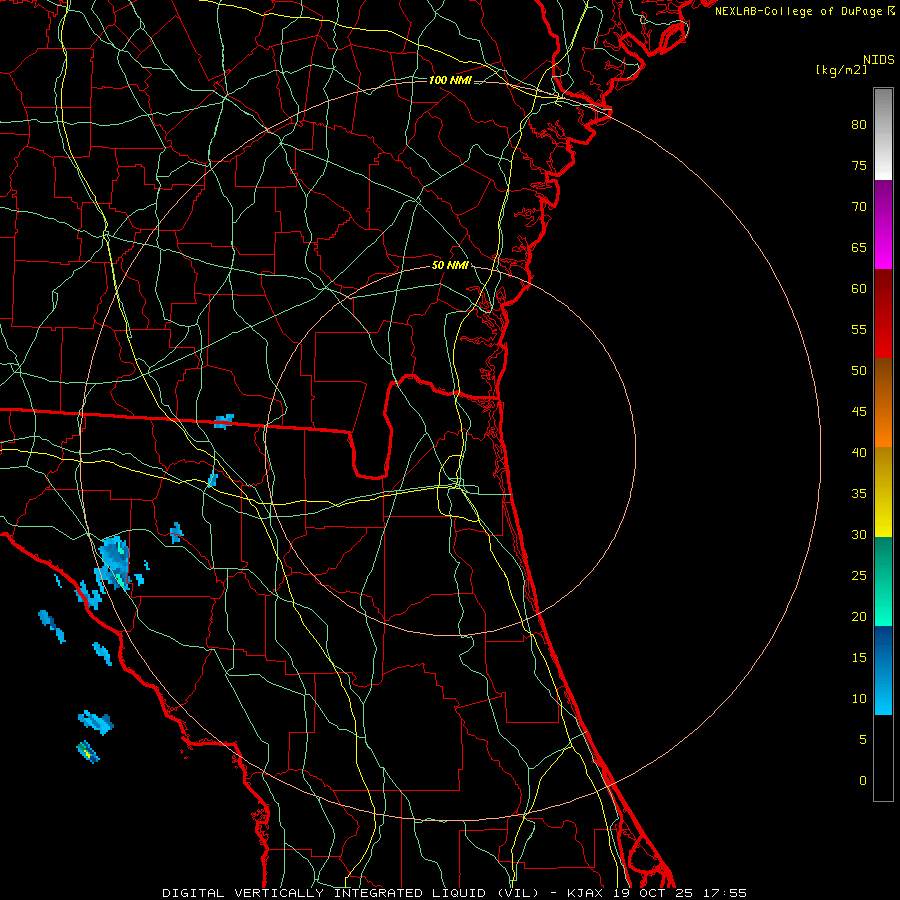900x900 pixels.
Task: Click the [kg/m2] units label
Action: (841, 70)
